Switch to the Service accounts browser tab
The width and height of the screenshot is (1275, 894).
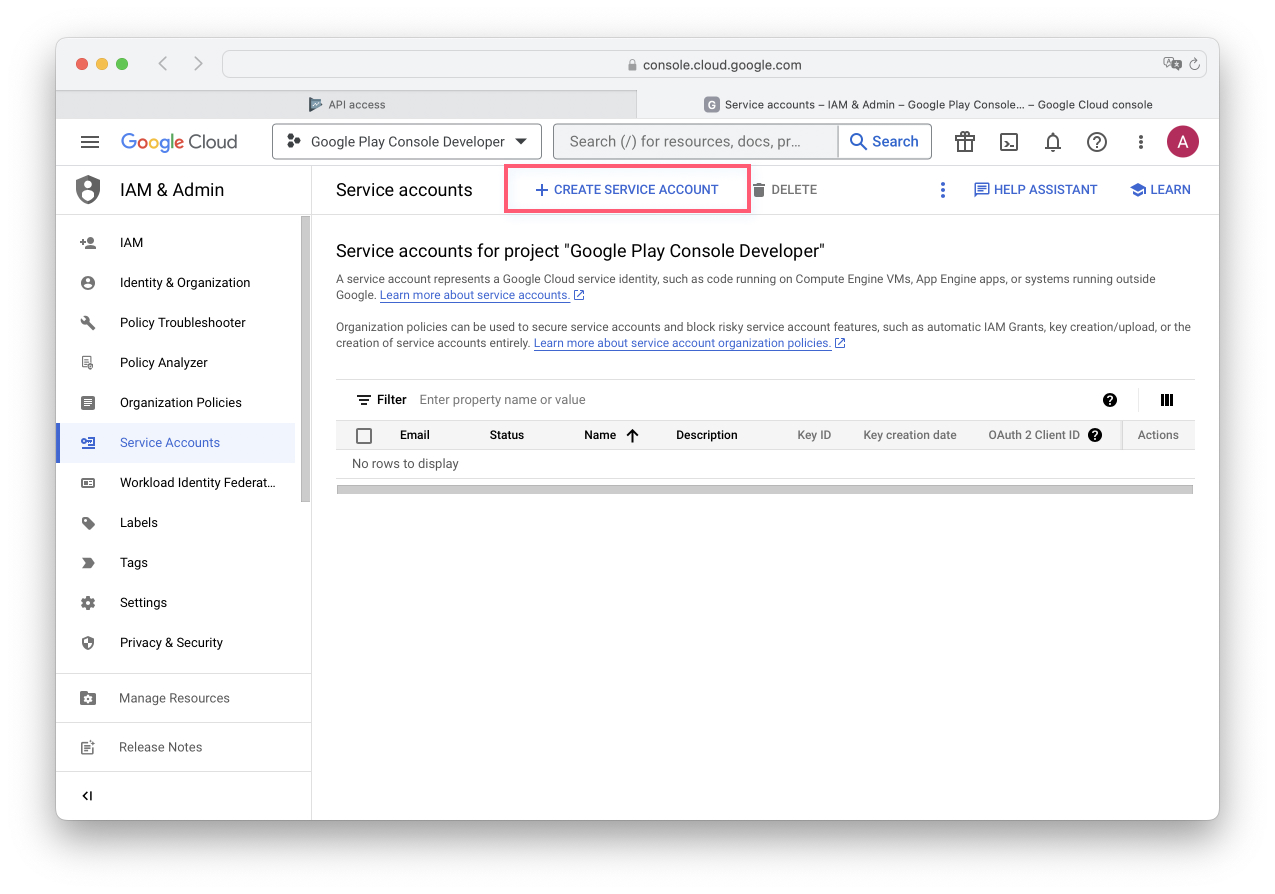(928, 104)
